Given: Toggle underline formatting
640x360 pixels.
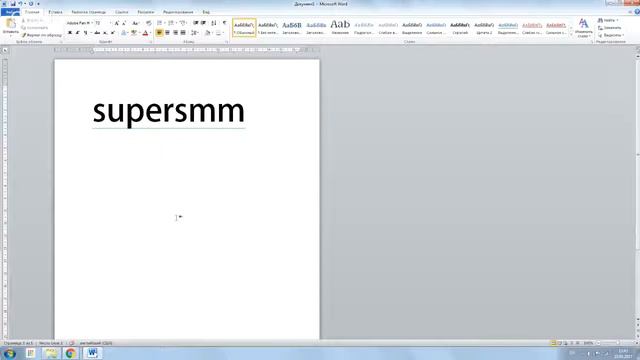Looking at the screenshot, I should (85, 33).
